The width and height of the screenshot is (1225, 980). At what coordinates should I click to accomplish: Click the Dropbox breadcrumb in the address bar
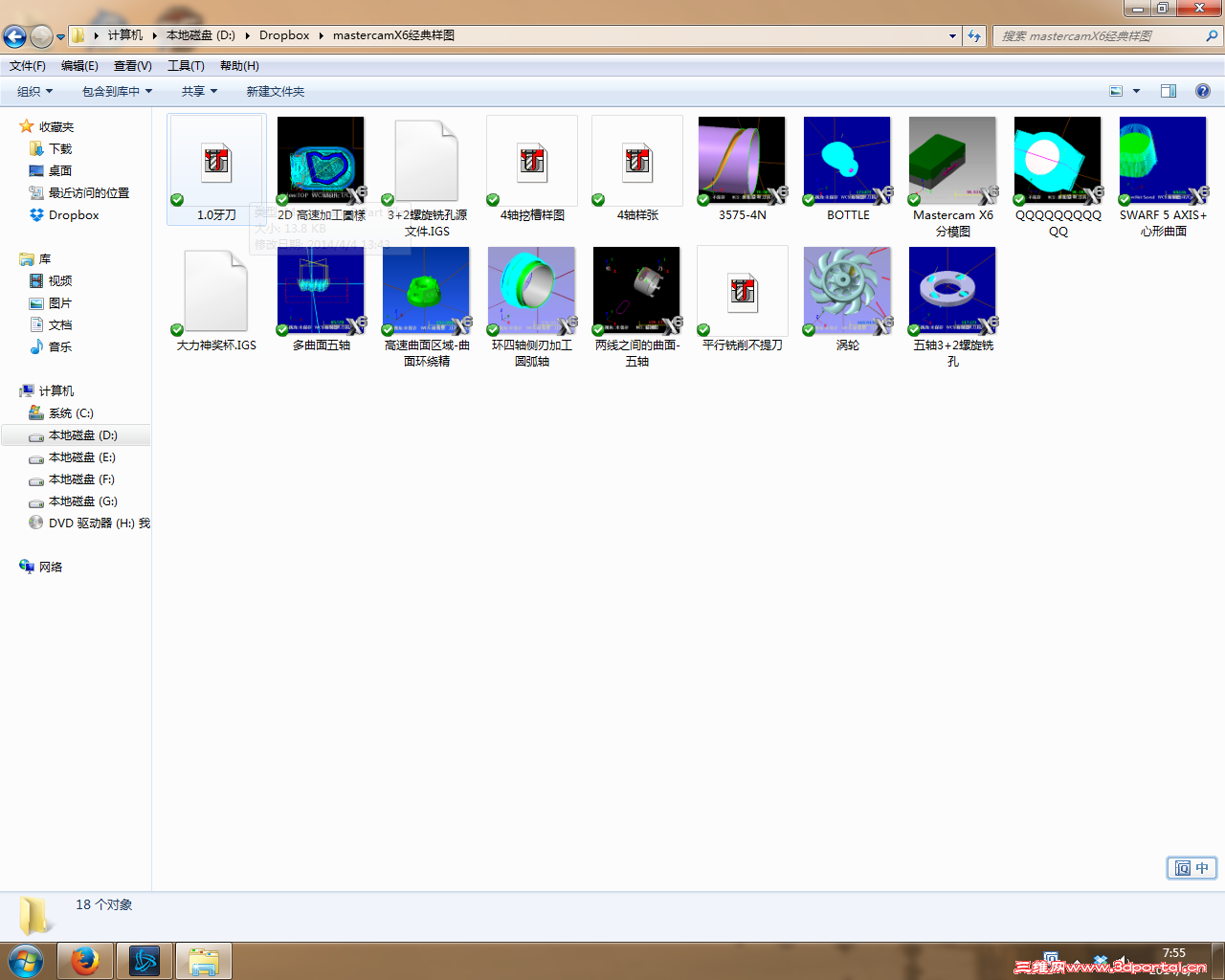click(x=284, y=35)
